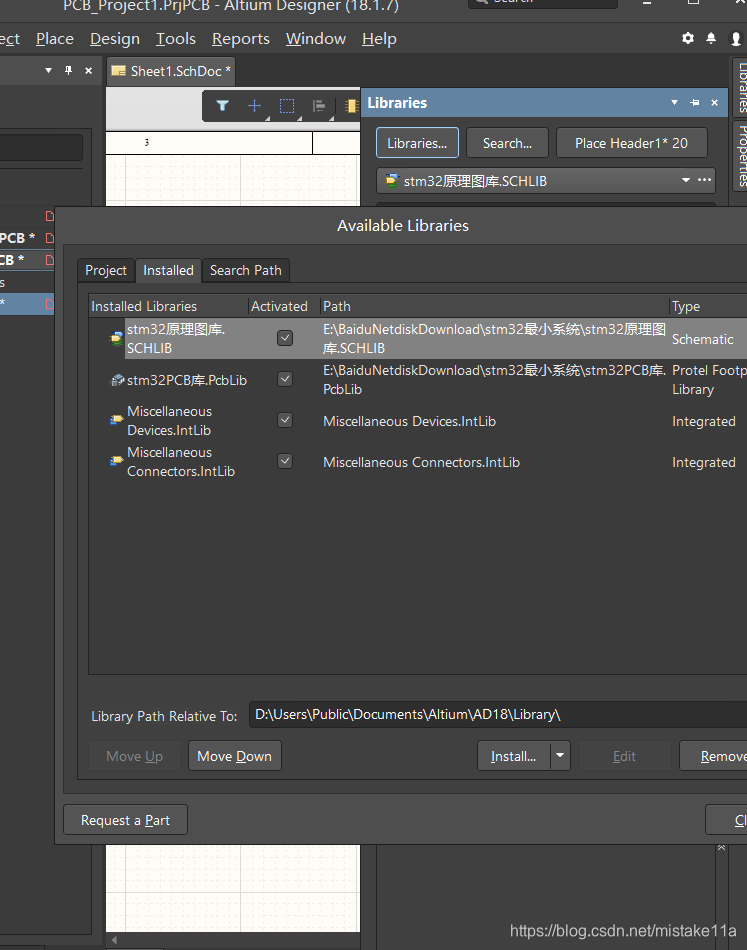
Task: Uncheck Activated for stm32 schematic library
Action: [x=285, y=338]
